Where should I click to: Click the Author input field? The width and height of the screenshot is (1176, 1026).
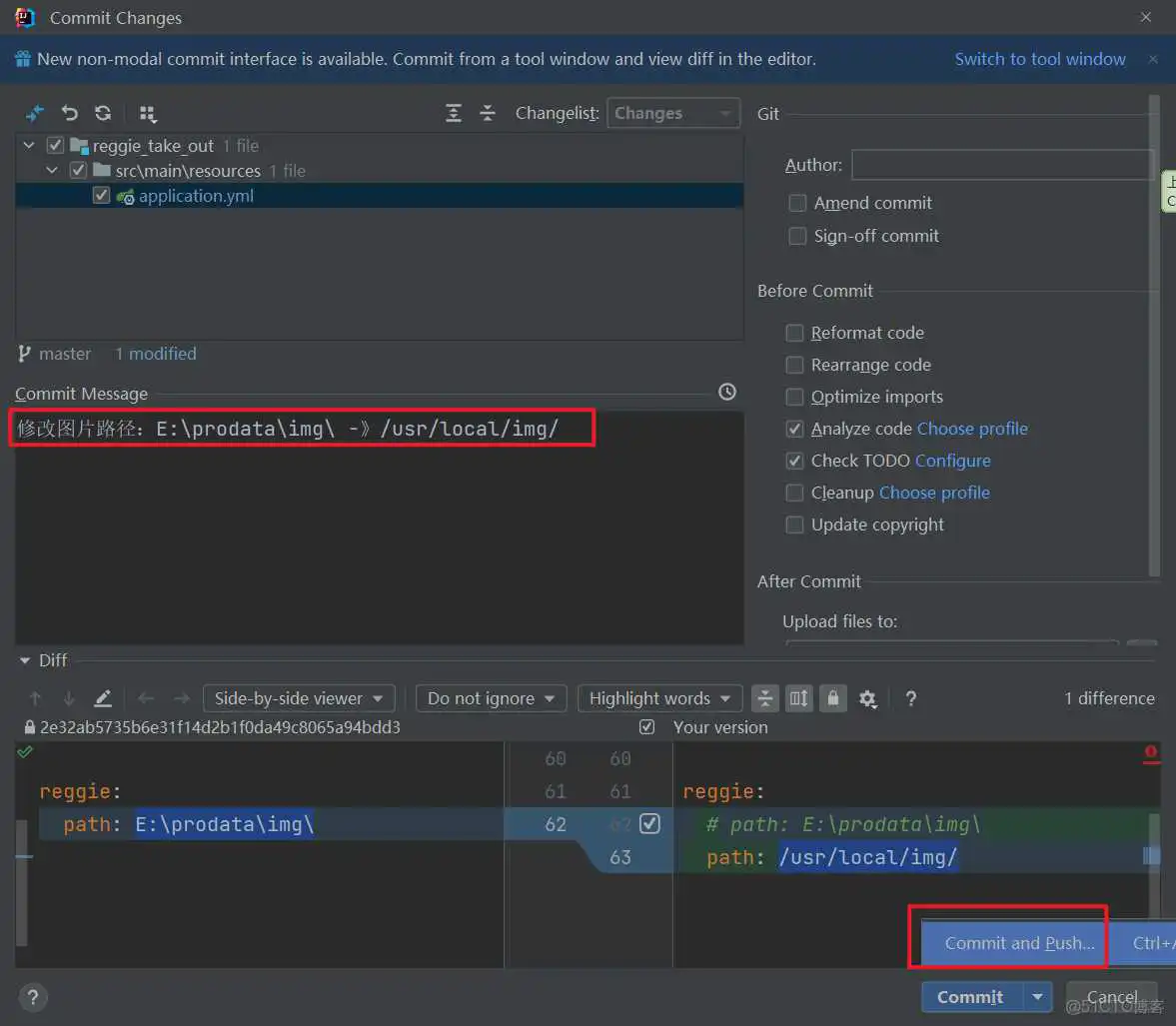(x=1001, y=165)
